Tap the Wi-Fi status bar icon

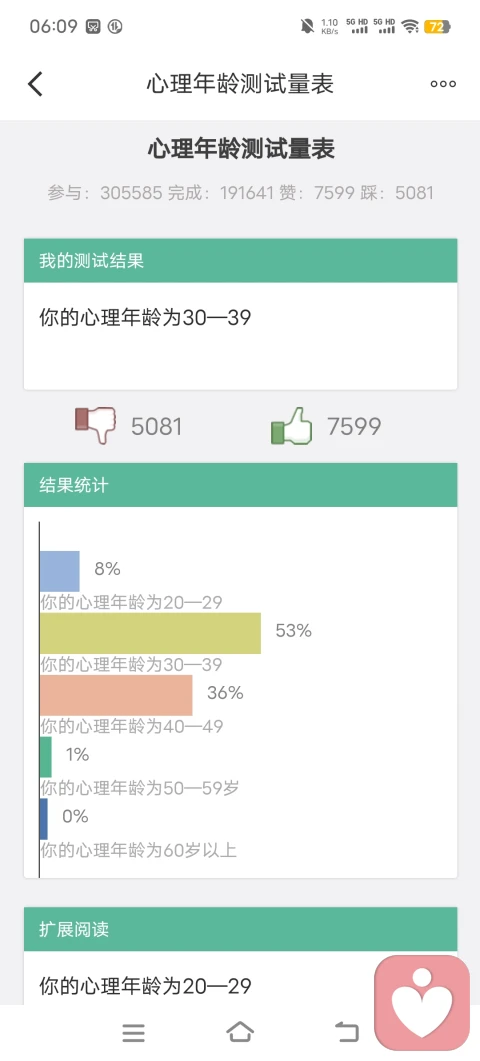[410, 26]
